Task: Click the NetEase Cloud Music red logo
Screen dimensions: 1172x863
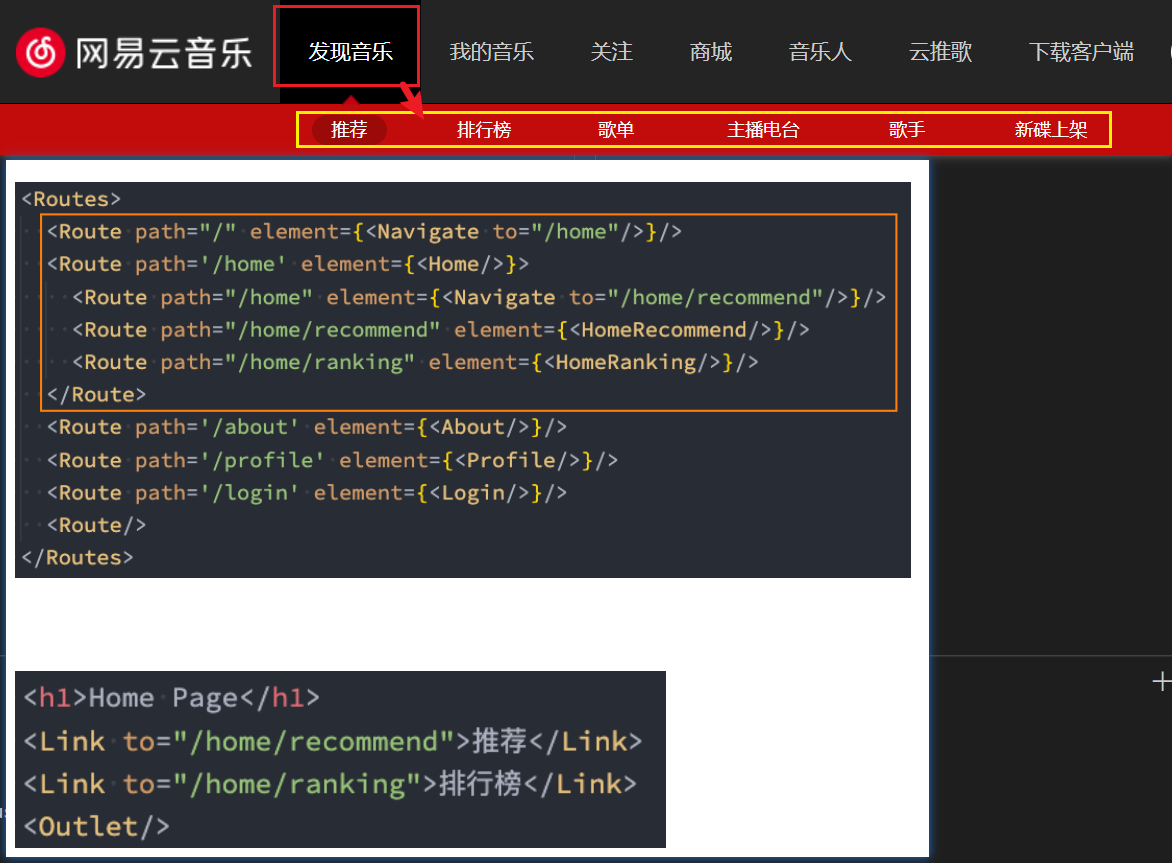Action: coord(40,52)
